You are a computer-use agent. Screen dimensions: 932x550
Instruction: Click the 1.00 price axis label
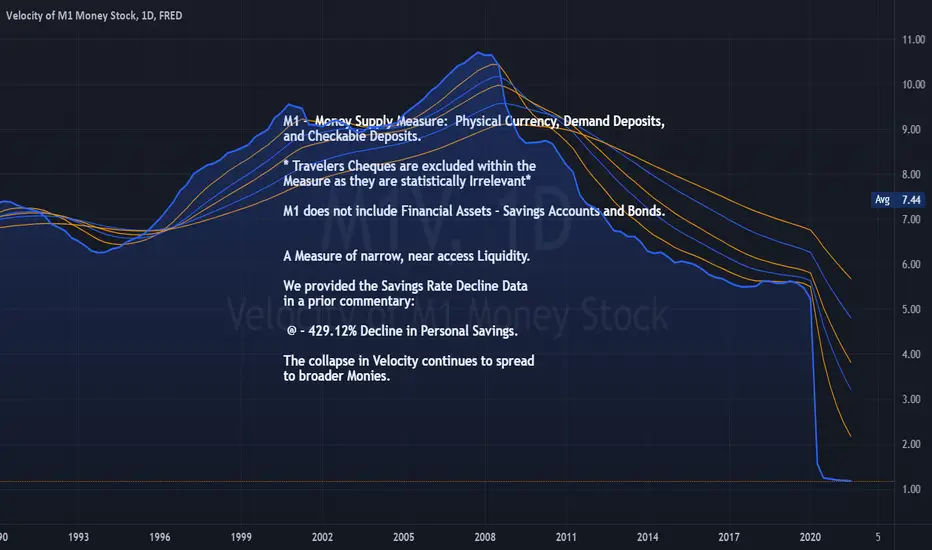(911, 489)
